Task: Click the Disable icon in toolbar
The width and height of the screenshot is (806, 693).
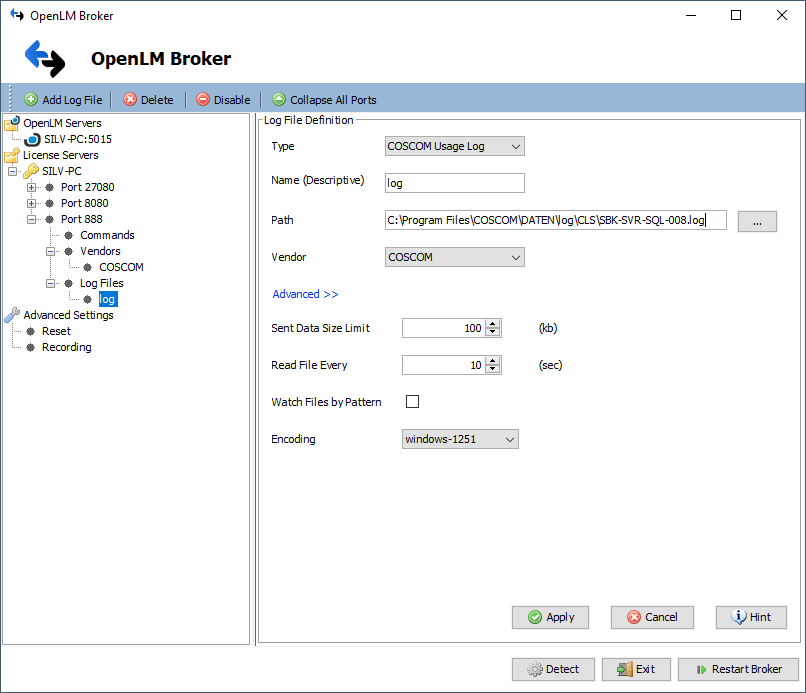Action: click(203, 100)
